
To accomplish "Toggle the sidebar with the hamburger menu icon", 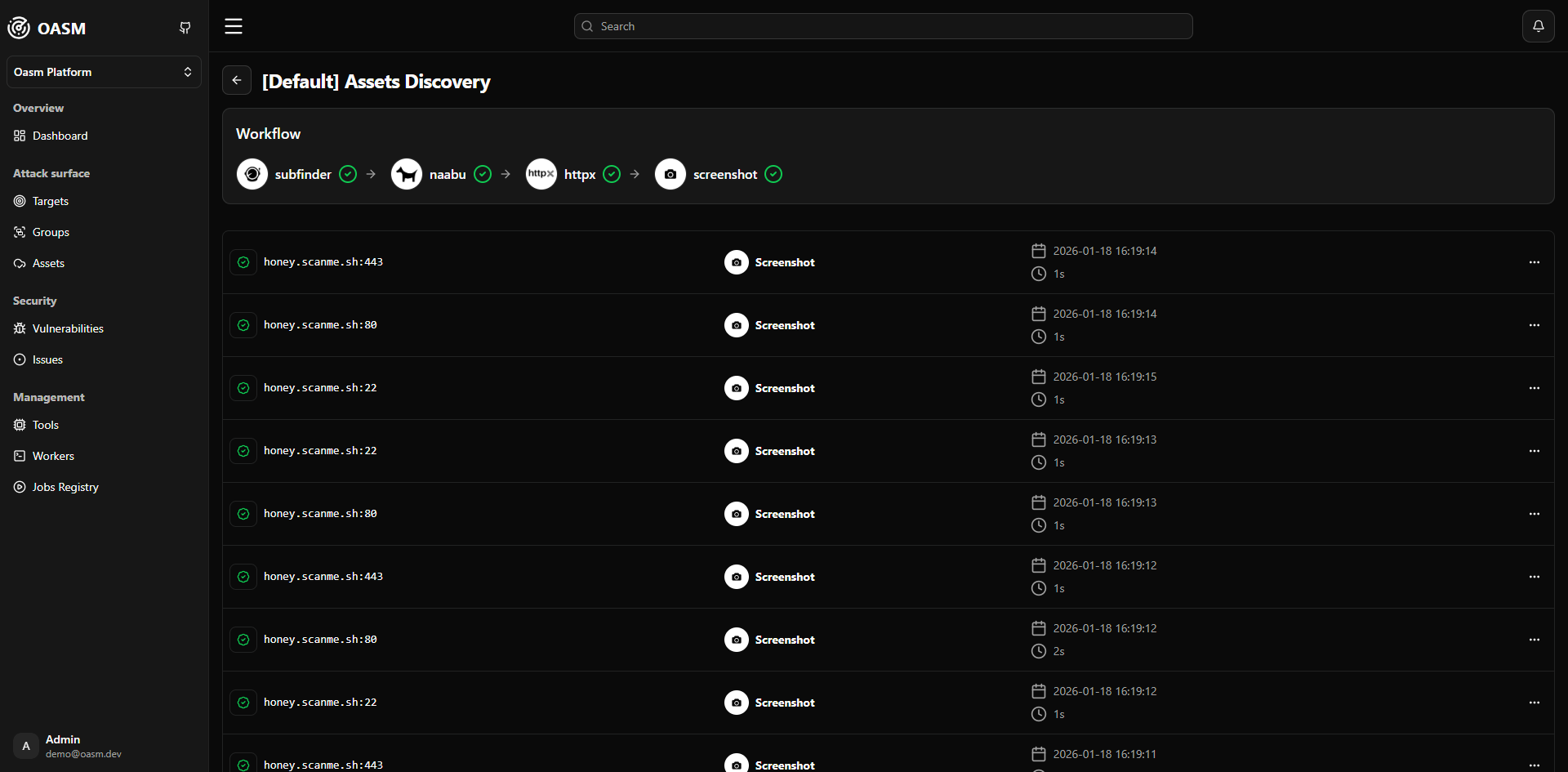I will pyautogui.click(x=234, y=26).
